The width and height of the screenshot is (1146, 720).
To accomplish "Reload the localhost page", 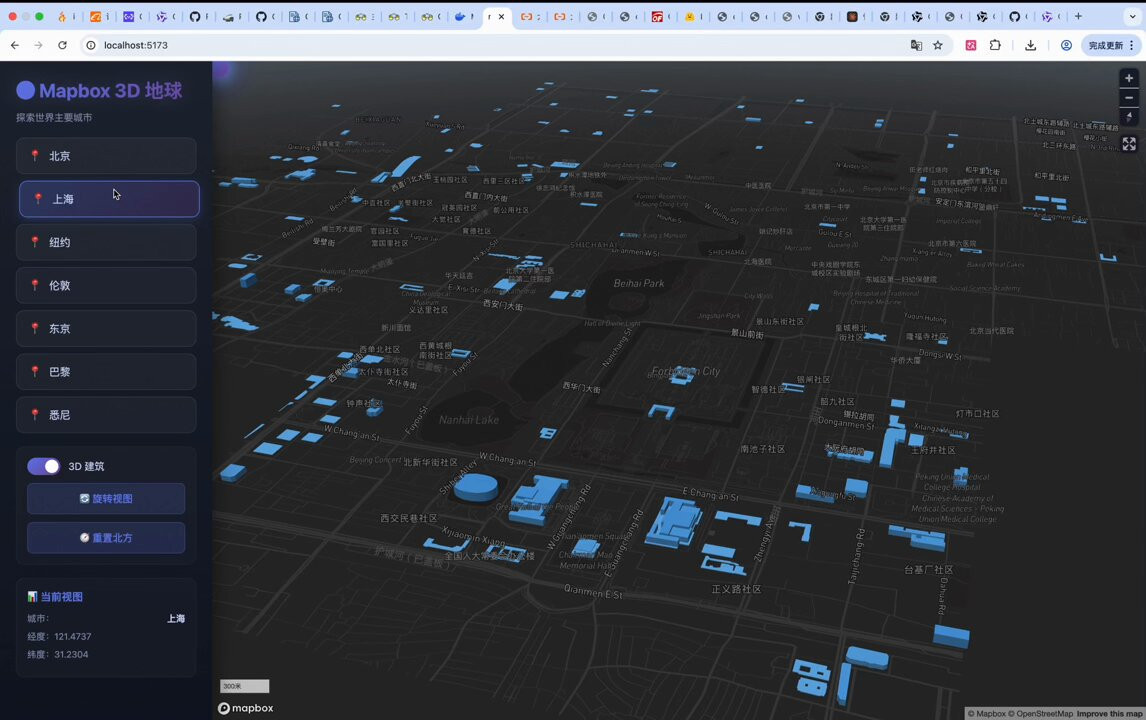I will 62,45.
